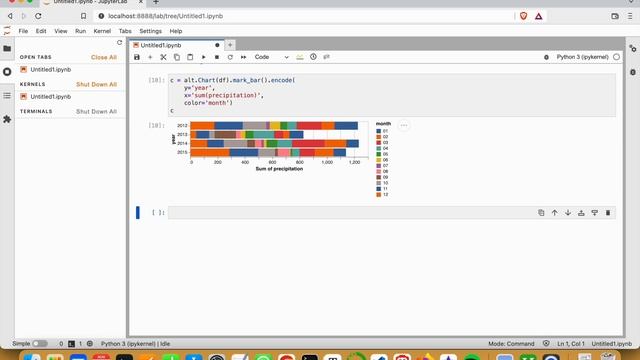This screenshot has width=640, height=360.
Task: Open the cell type Code dropdown
Action: point(271,57)
